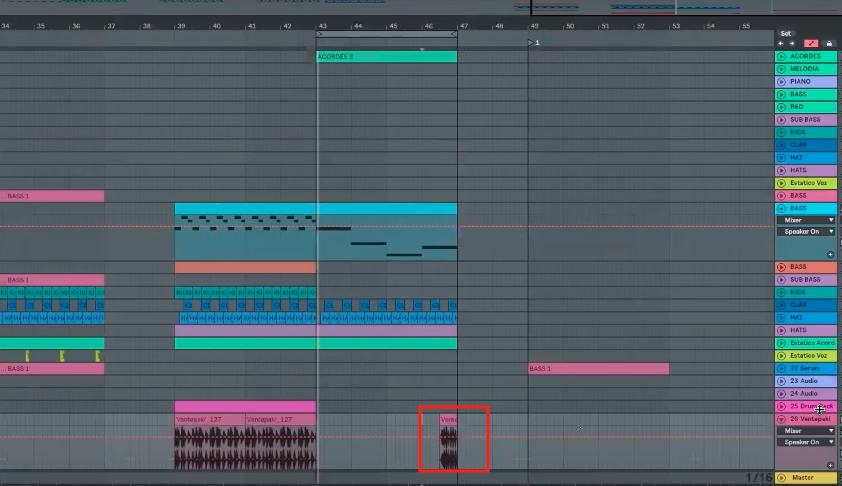Screen dimensions: 842x486
Task: Select the Estatico Acord track name
Action: pyautogui.click(x=812, y=343)
